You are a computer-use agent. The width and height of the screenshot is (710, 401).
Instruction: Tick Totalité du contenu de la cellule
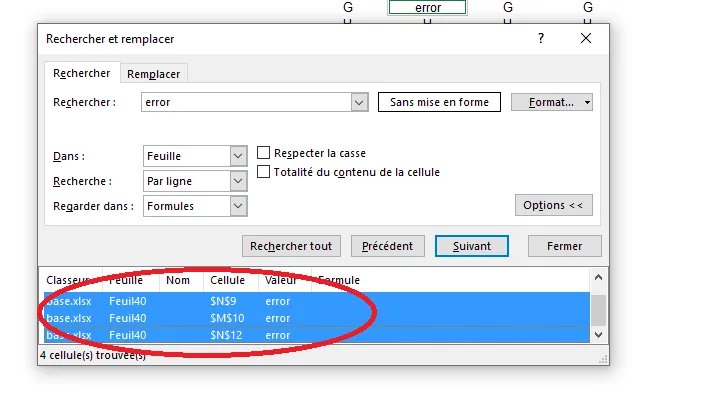tap(264, 172)
